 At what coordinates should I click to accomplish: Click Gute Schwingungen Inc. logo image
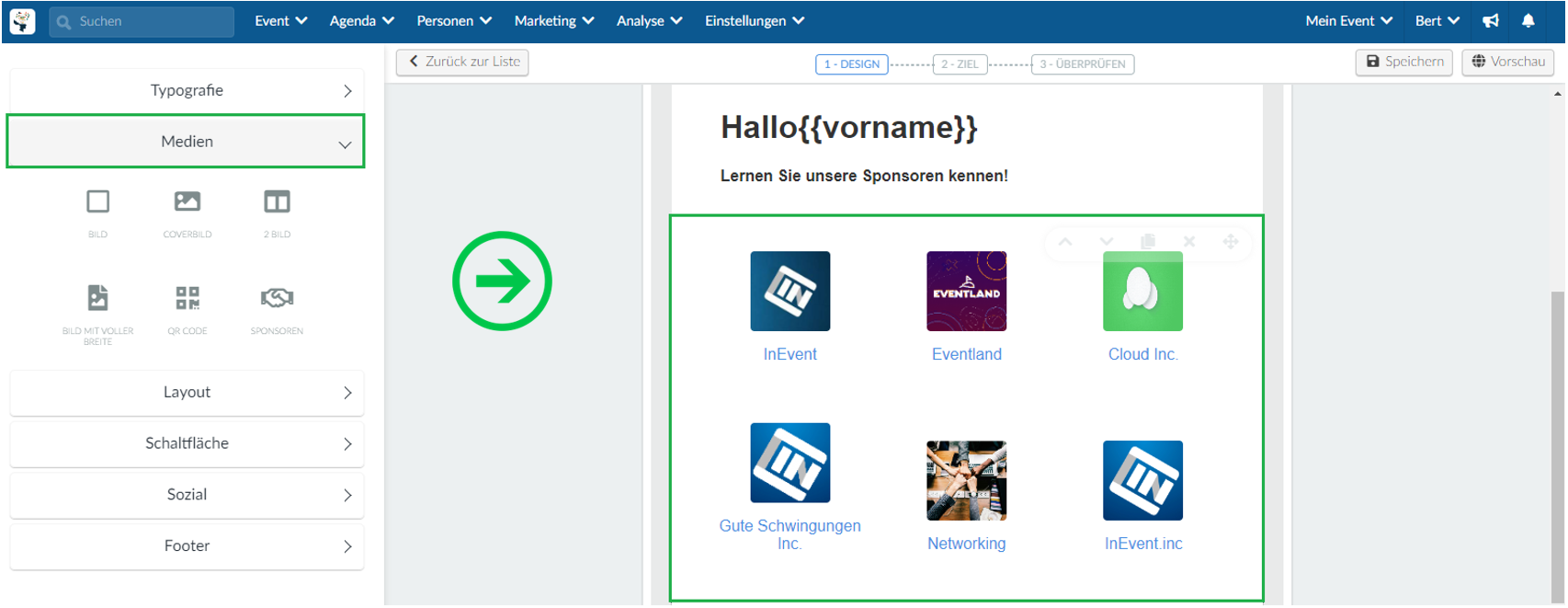(790, 463)
